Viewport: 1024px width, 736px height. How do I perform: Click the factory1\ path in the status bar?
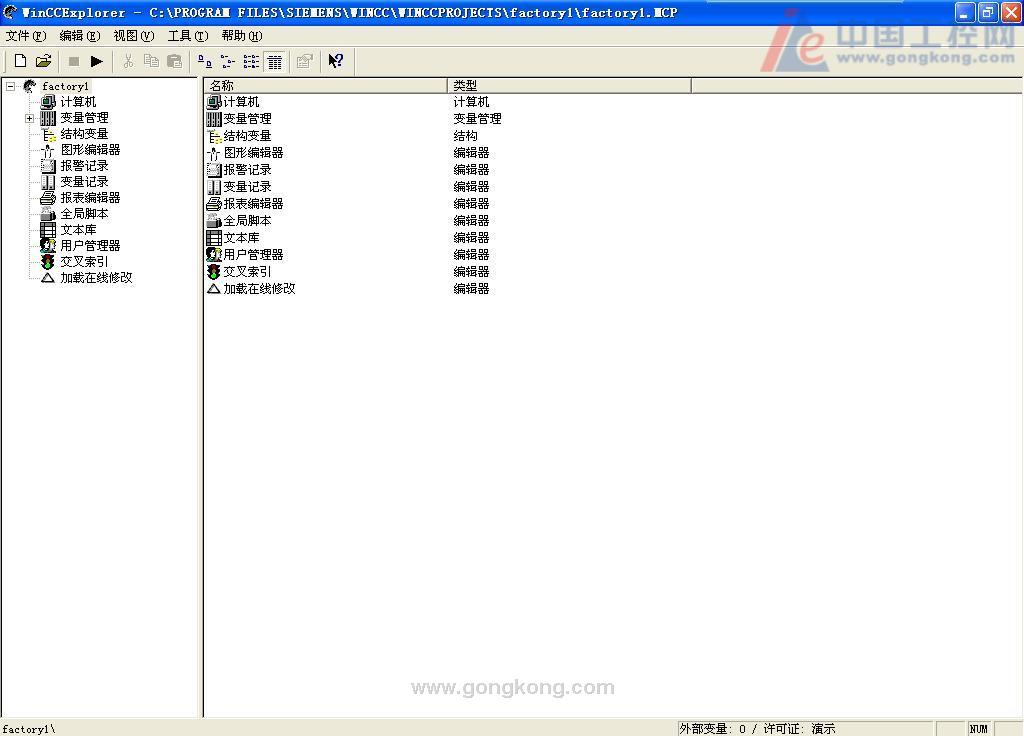(29, 729)
